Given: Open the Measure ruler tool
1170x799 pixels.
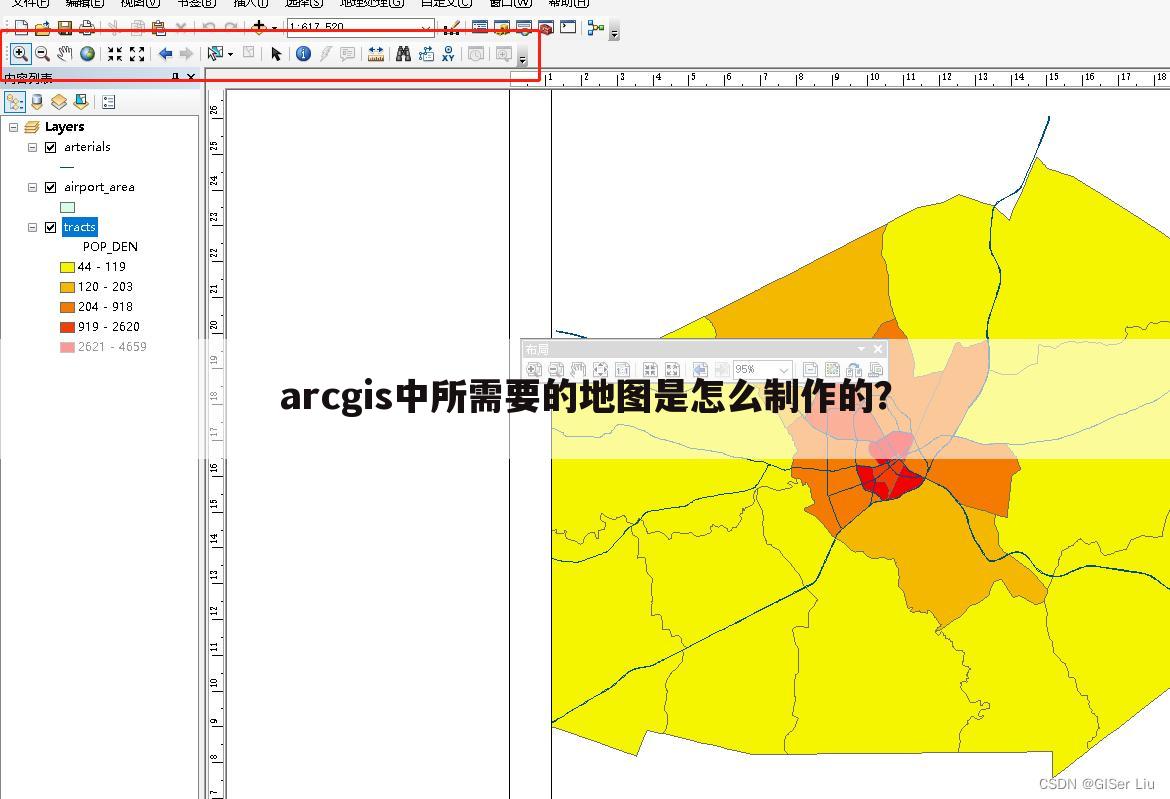Looking at the screenshot, I should point(375,54).
